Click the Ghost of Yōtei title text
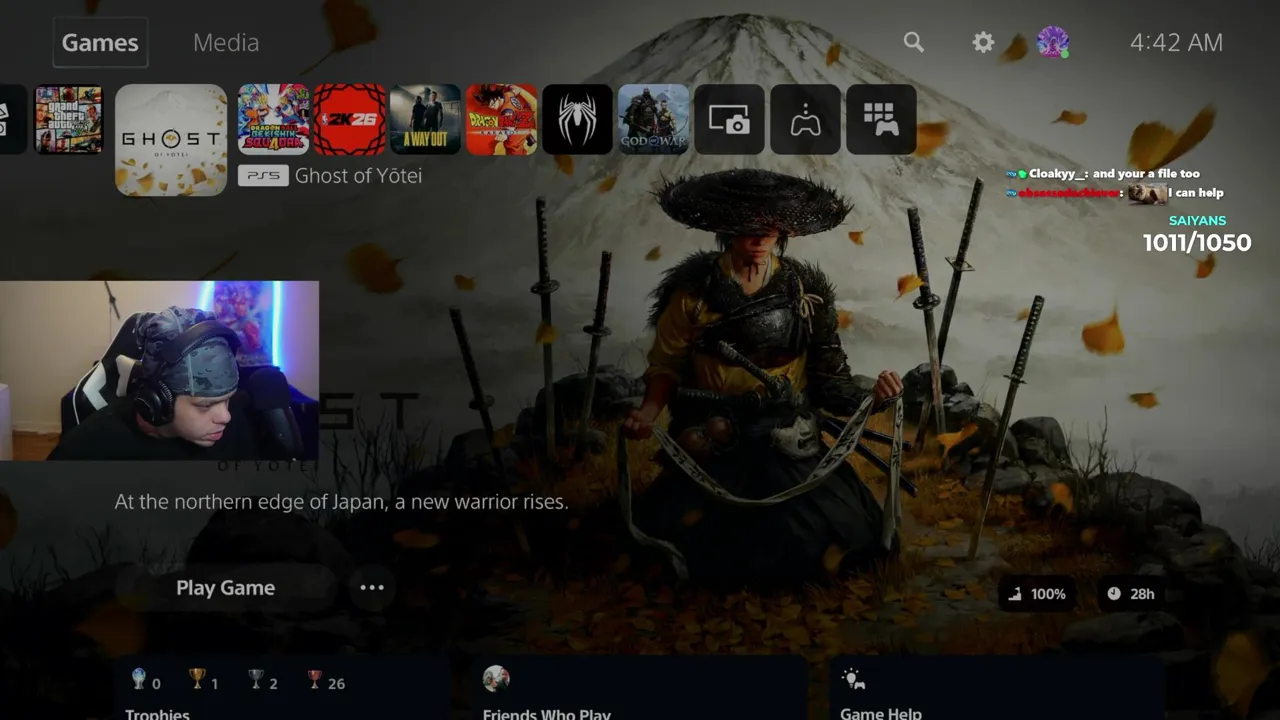Image resolution: width=1280 pixels, height=720 pixels. (358, 176)
